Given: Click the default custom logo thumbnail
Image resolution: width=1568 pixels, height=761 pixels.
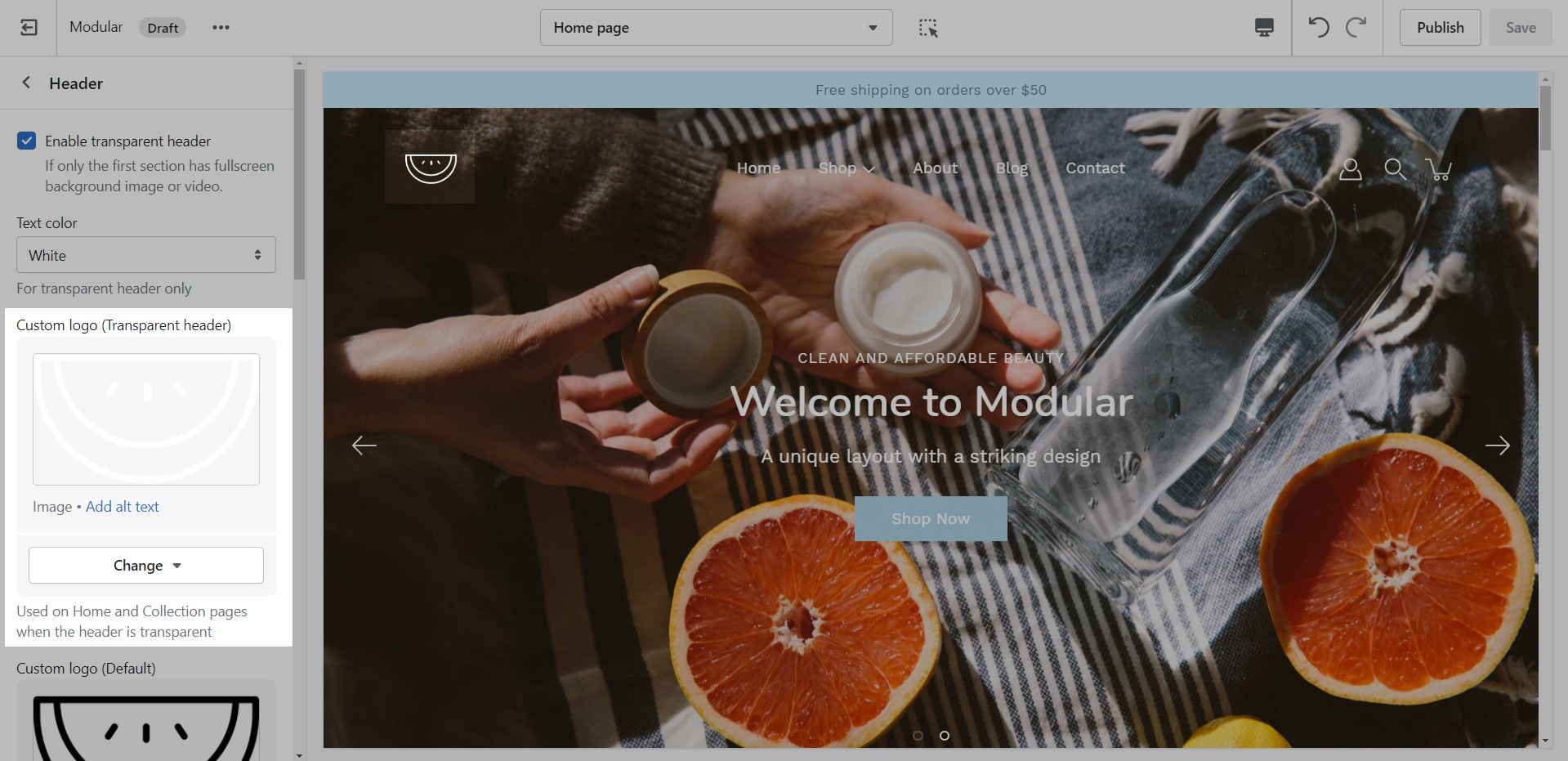Looking at the screenshot, I should pos(146,727).
